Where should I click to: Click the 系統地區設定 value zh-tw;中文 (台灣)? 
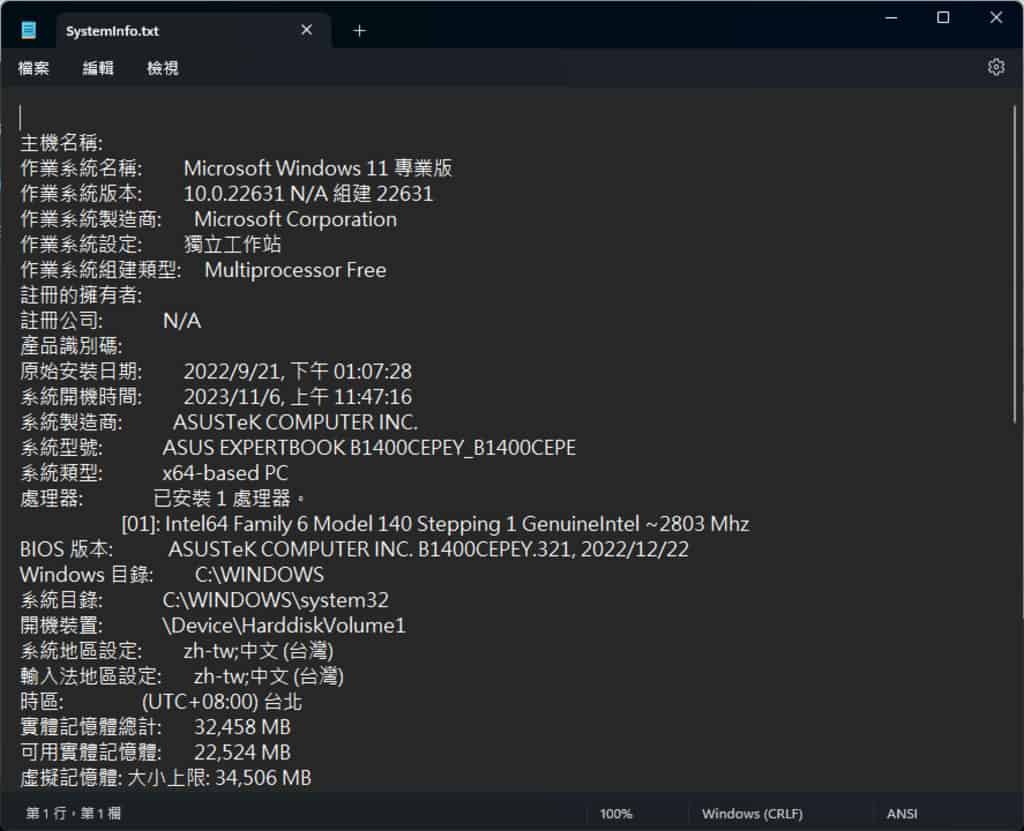(259, 652)
